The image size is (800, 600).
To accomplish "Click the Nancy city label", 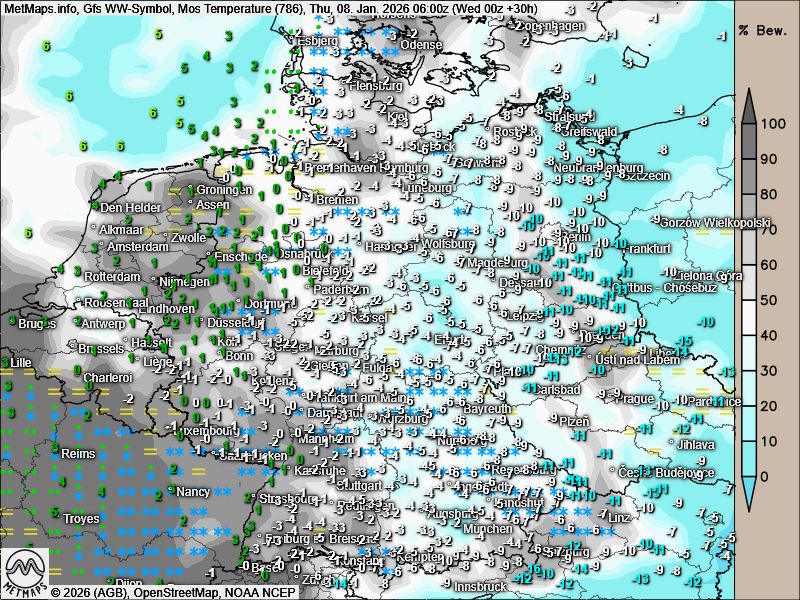I will (193, 492).
